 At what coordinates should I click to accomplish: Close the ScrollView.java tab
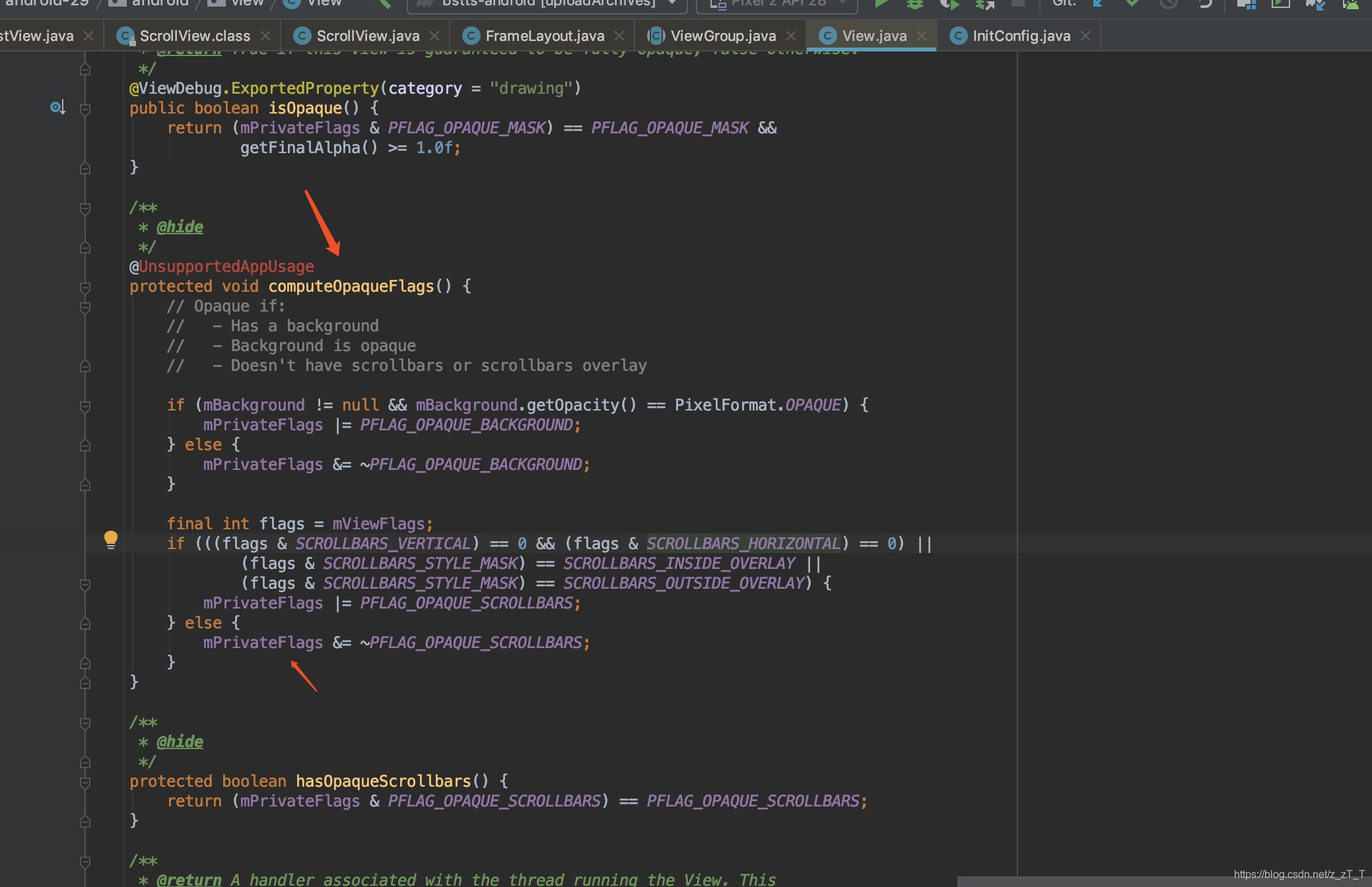click(434, 36)
